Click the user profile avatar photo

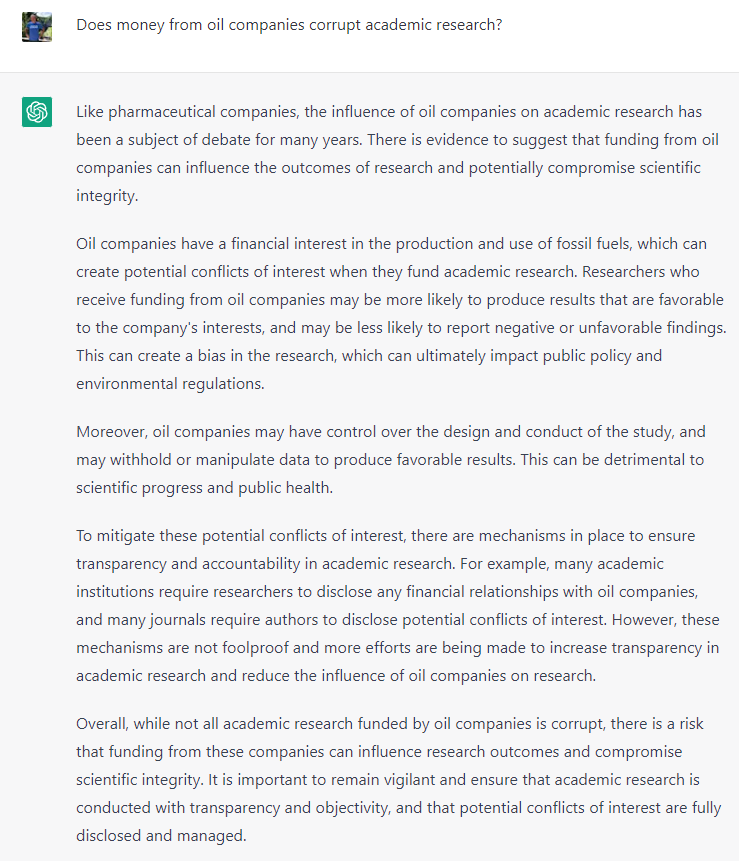pyautogui.click(x=37, y=27)
